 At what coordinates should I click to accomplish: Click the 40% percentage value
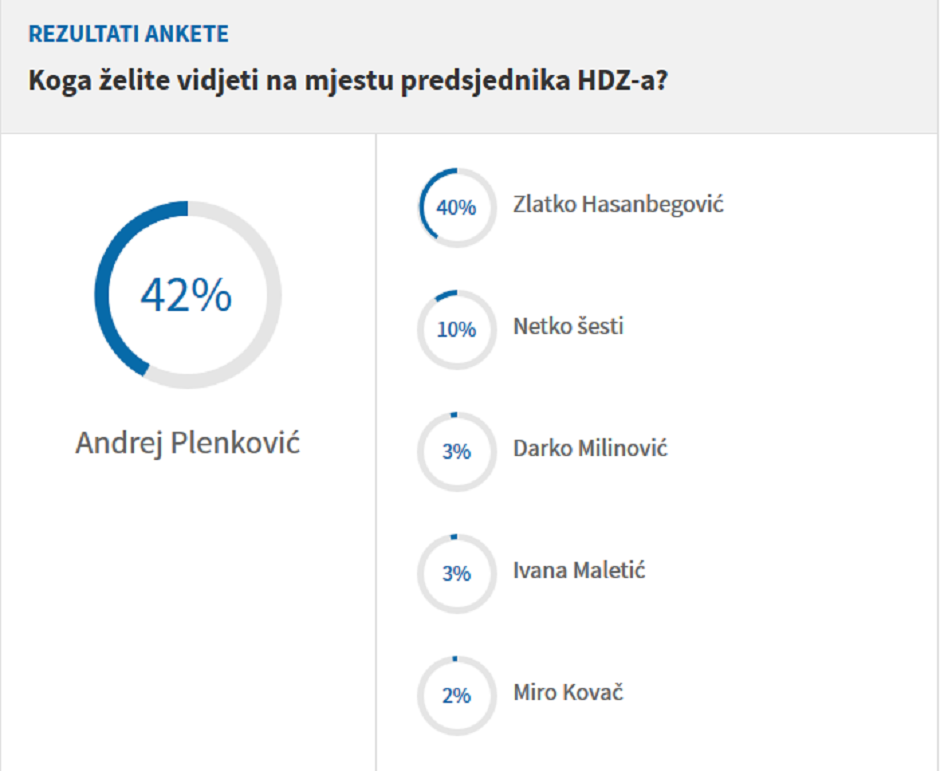tap(457, 208)
